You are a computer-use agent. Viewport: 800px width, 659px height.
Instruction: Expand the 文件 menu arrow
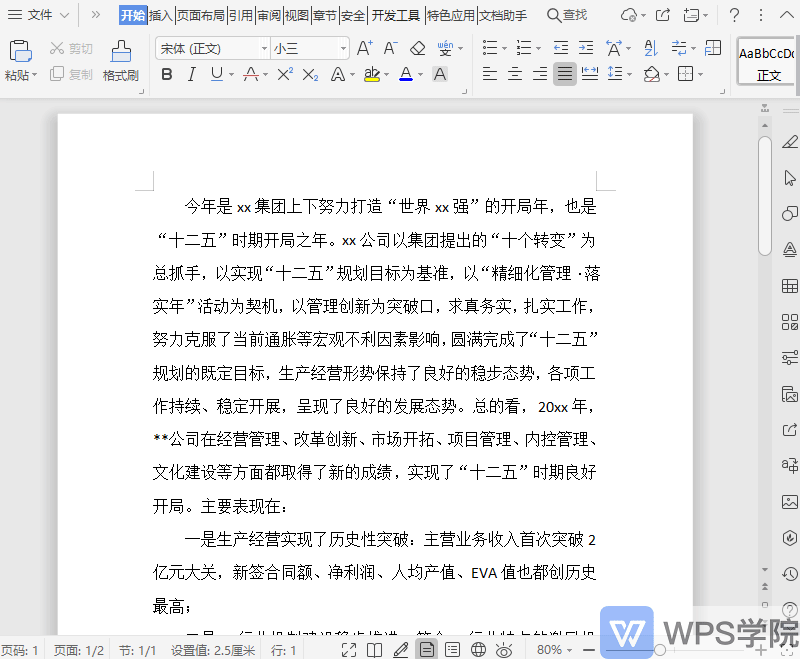tap(65, 15)
